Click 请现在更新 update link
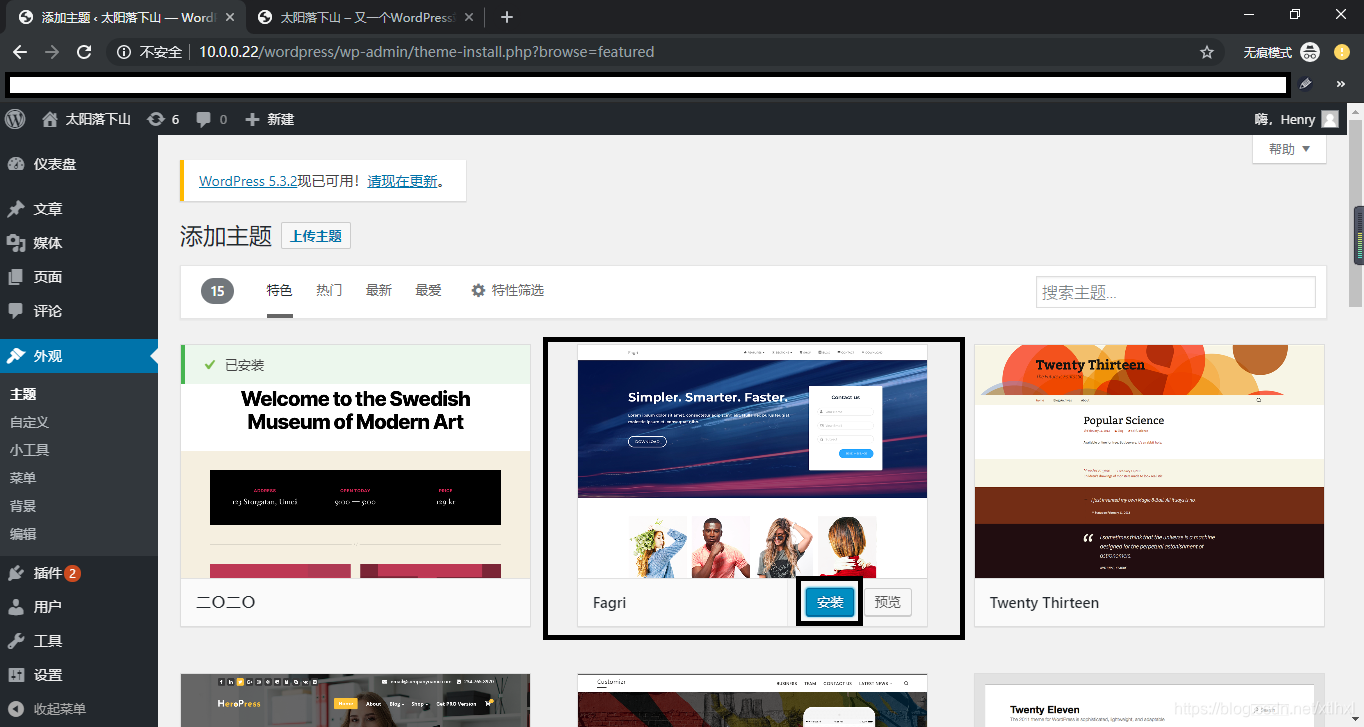This screenshot has width=1364, height=727. pos(402,181)
